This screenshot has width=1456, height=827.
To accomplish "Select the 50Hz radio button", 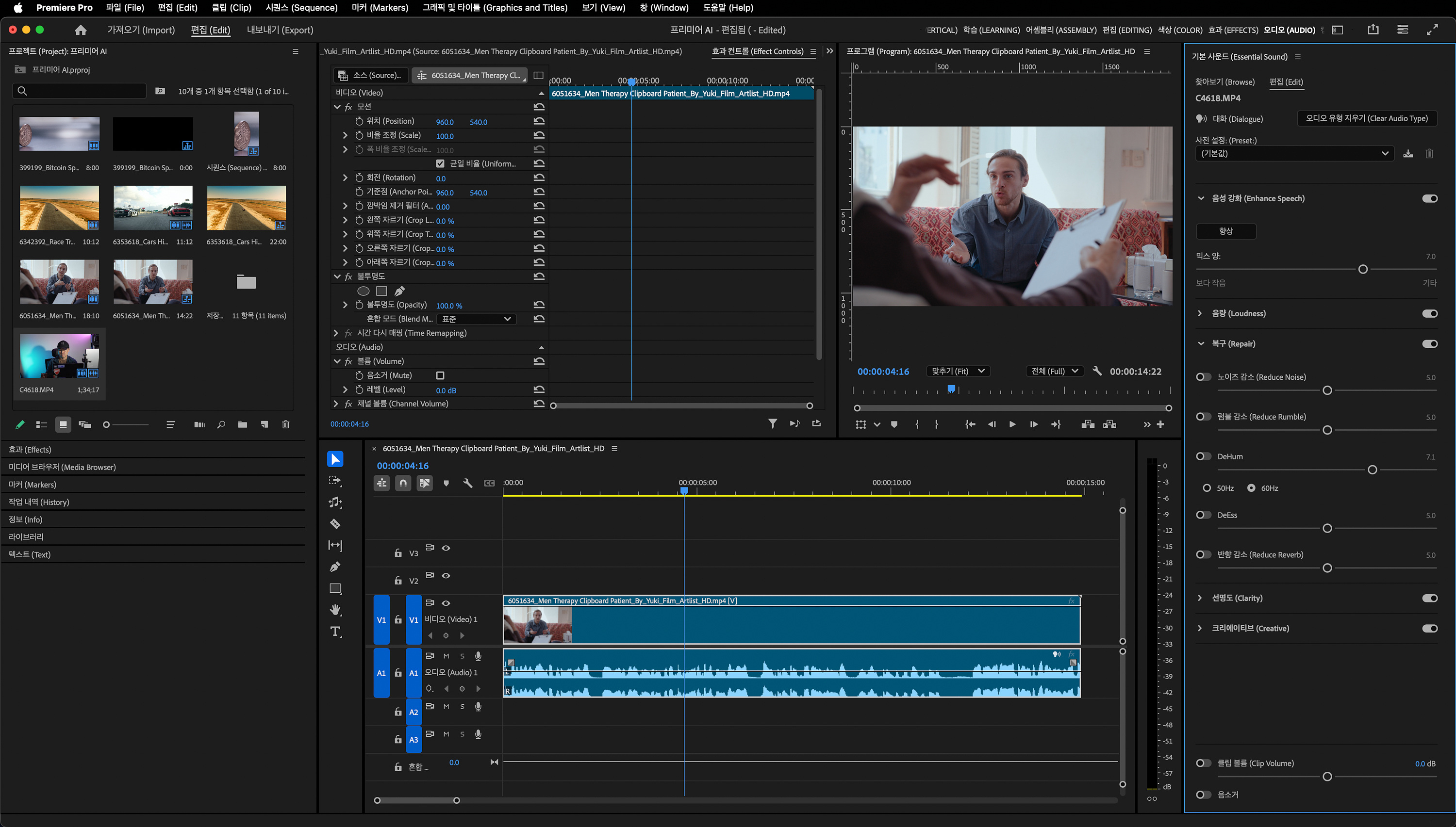I will (1207, 488).
